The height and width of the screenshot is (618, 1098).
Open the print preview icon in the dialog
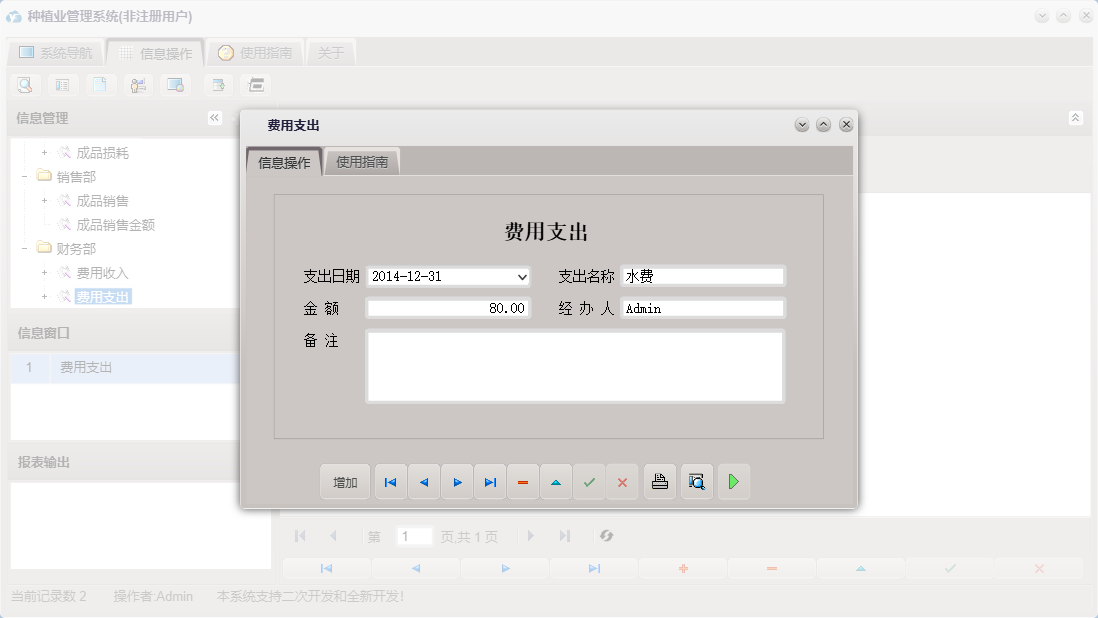(x=696, y=481)
